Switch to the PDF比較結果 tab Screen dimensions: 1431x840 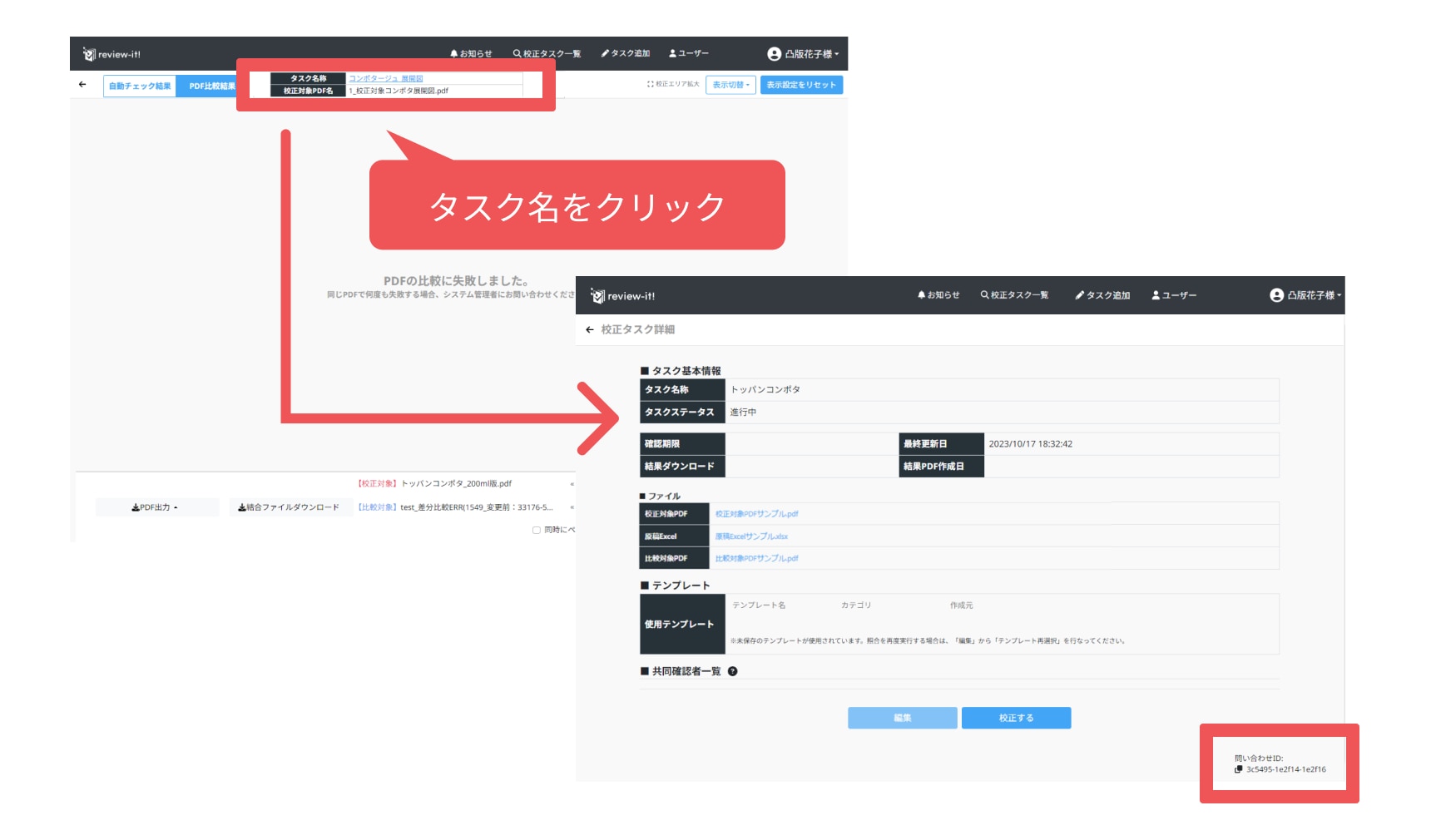pos(210,86)
